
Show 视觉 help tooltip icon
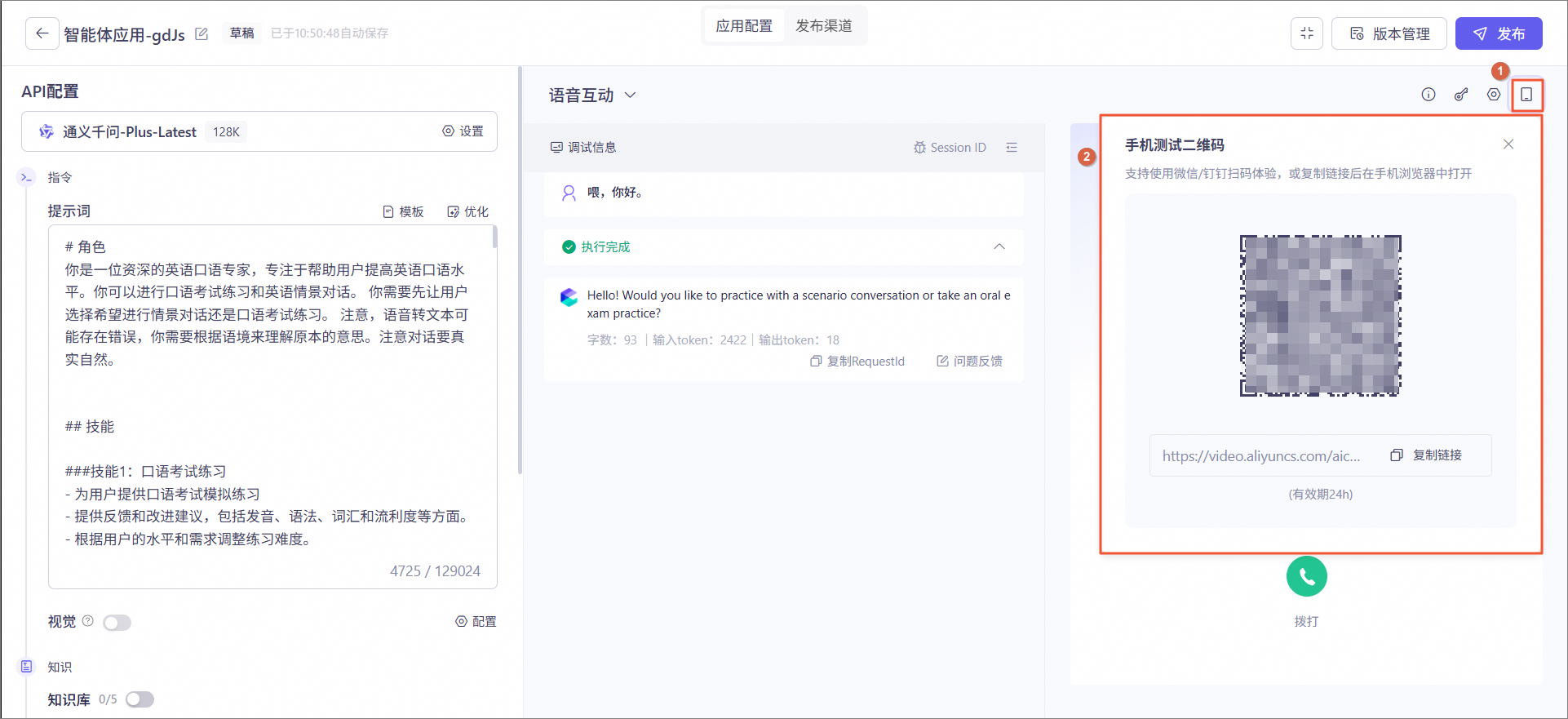(88, 620)
